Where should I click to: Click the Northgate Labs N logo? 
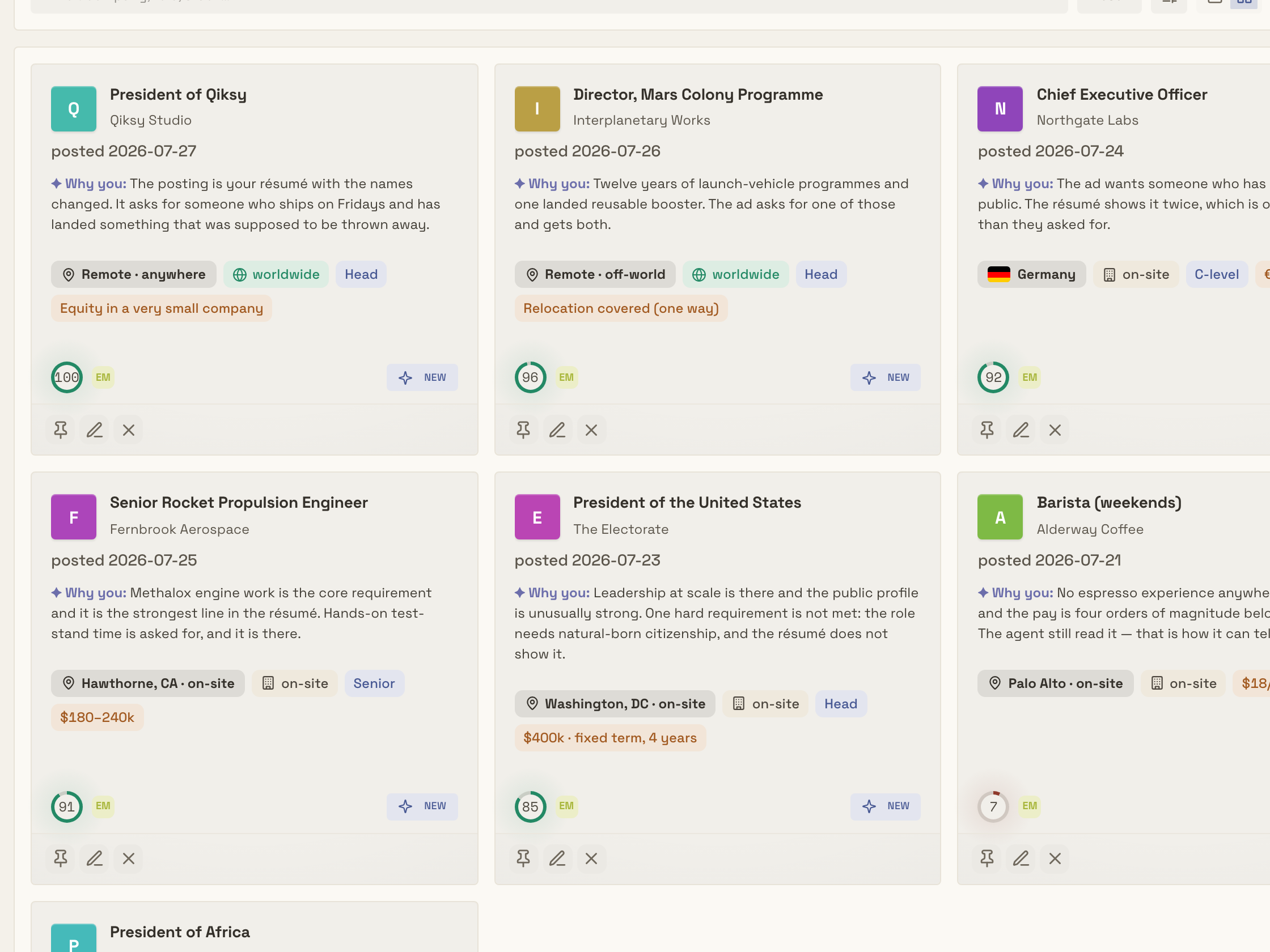pos(1000,109)
